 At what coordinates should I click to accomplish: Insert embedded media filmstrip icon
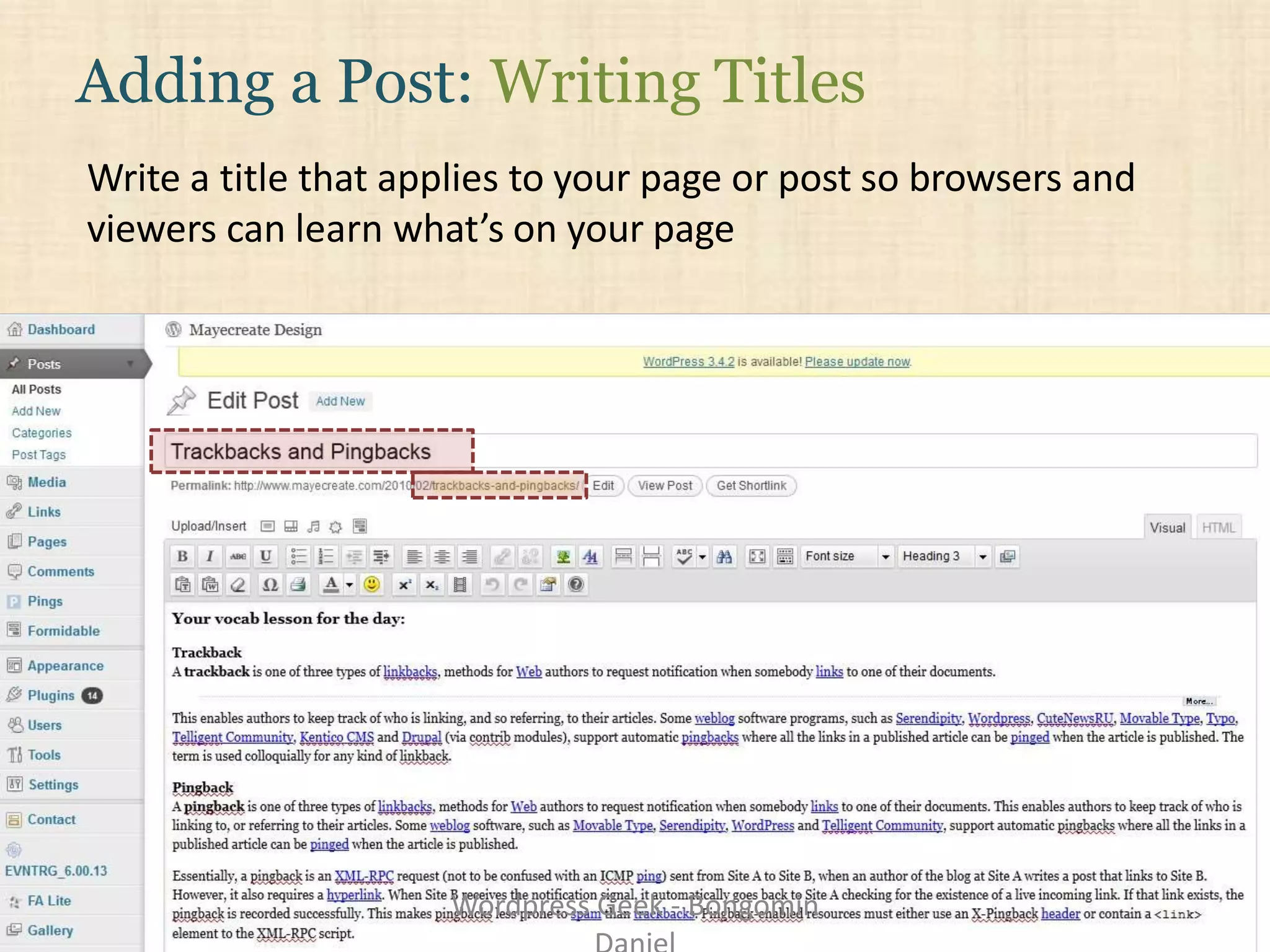460,584
